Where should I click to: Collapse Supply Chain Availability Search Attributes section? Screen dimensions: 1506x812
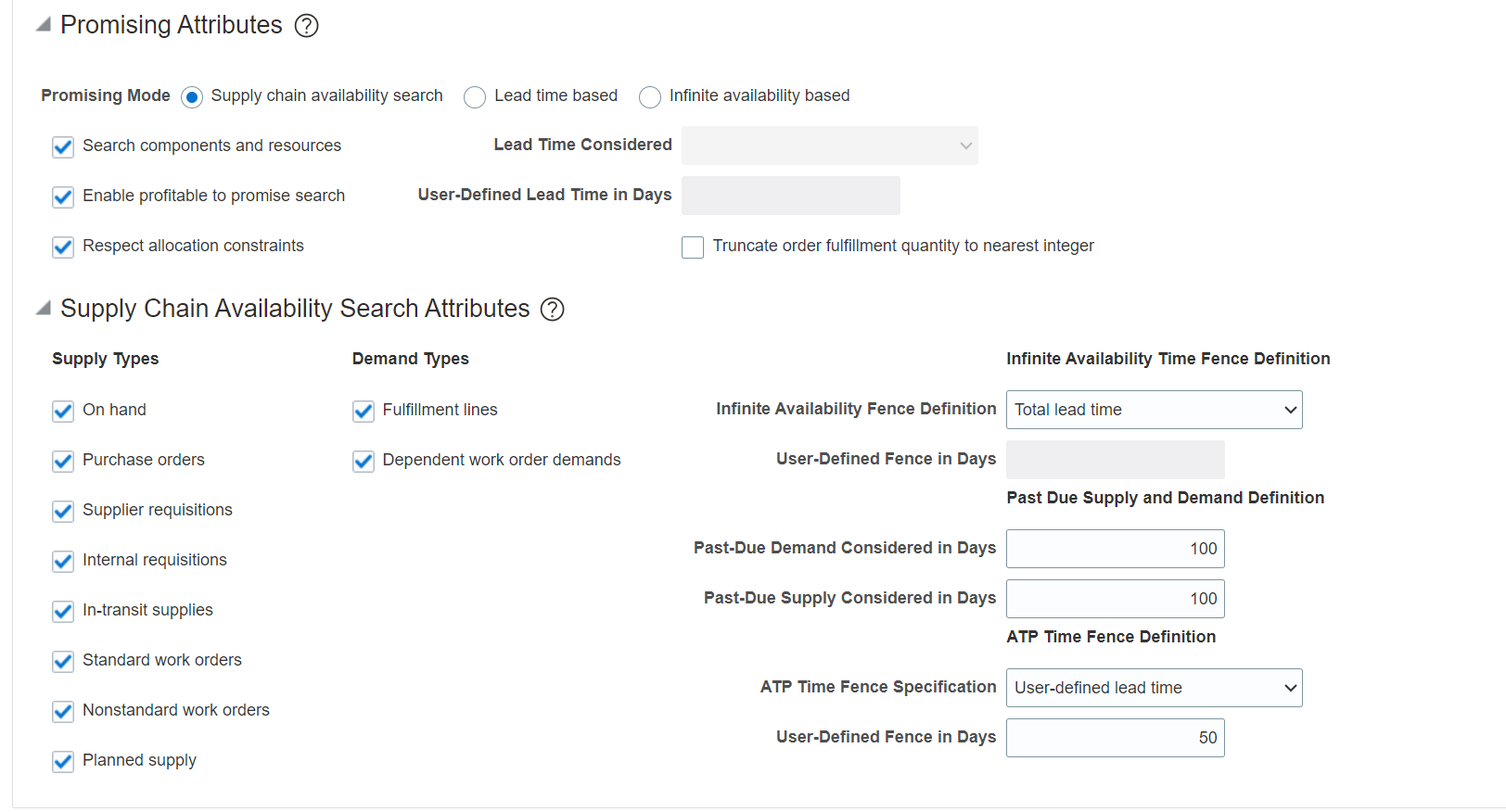(44, 309)
